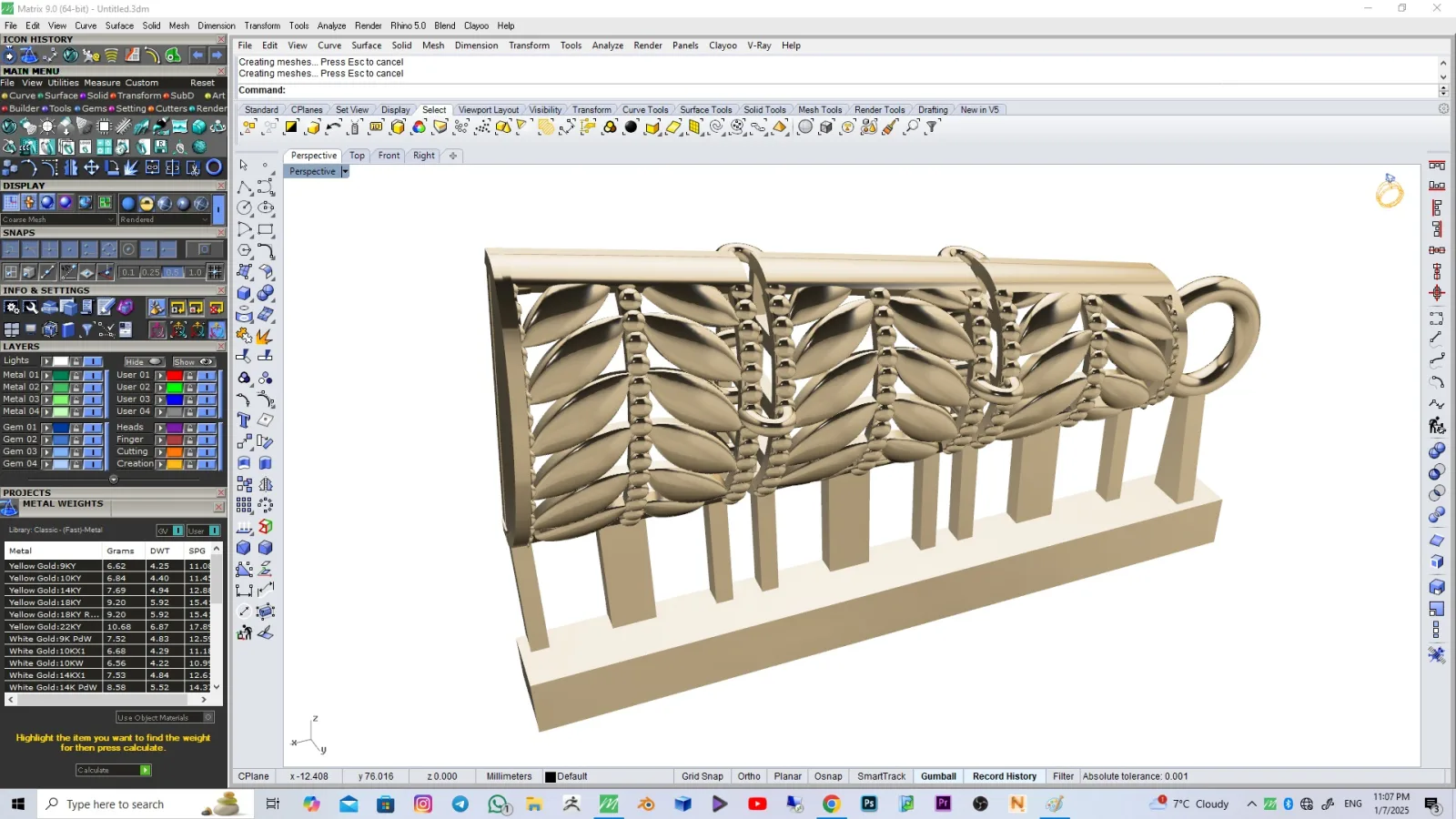Viewport: 1456px width, 819px height.
Task: Toggle Grid Snap in status bar
Action: [x=703, y=776]
